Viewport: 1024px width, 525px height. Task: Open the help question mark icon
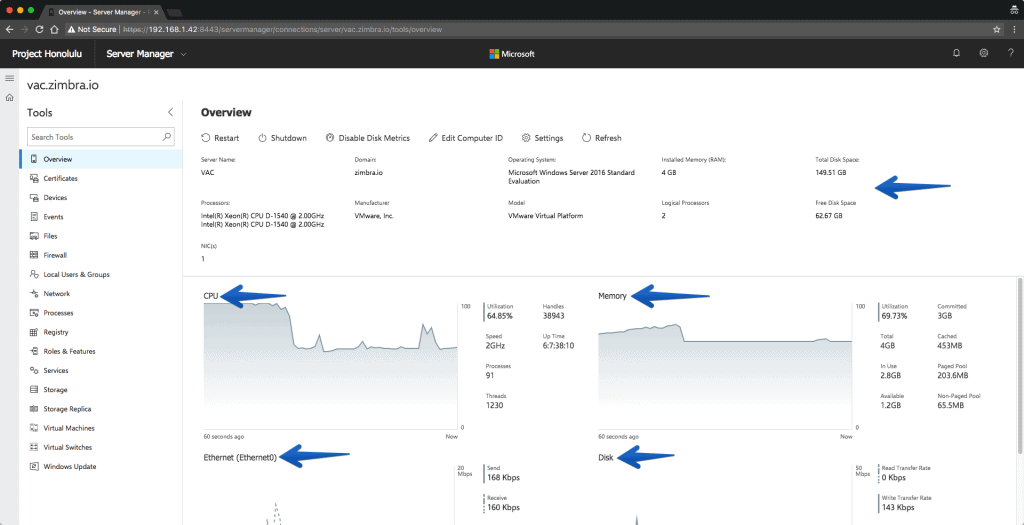(1010, 54)
